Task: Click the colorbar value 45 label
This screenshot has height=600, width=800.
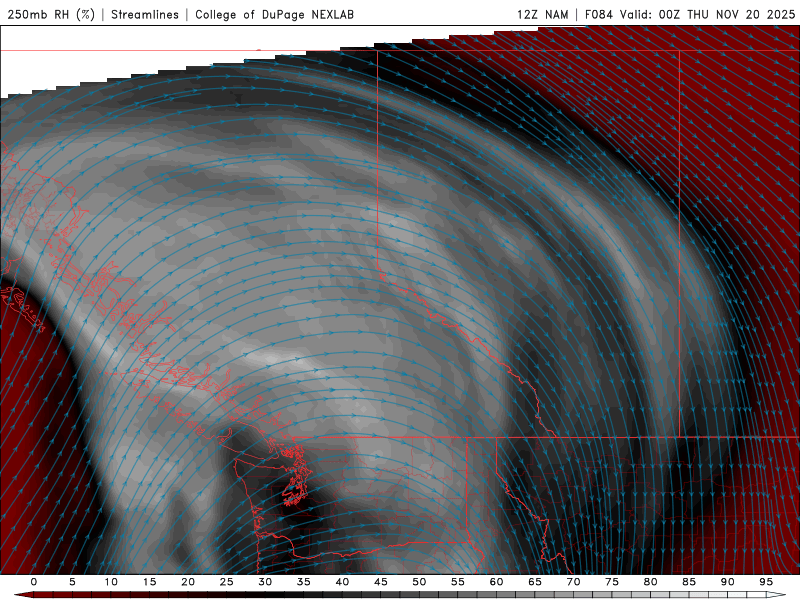Action: click(x=380, y=582)
